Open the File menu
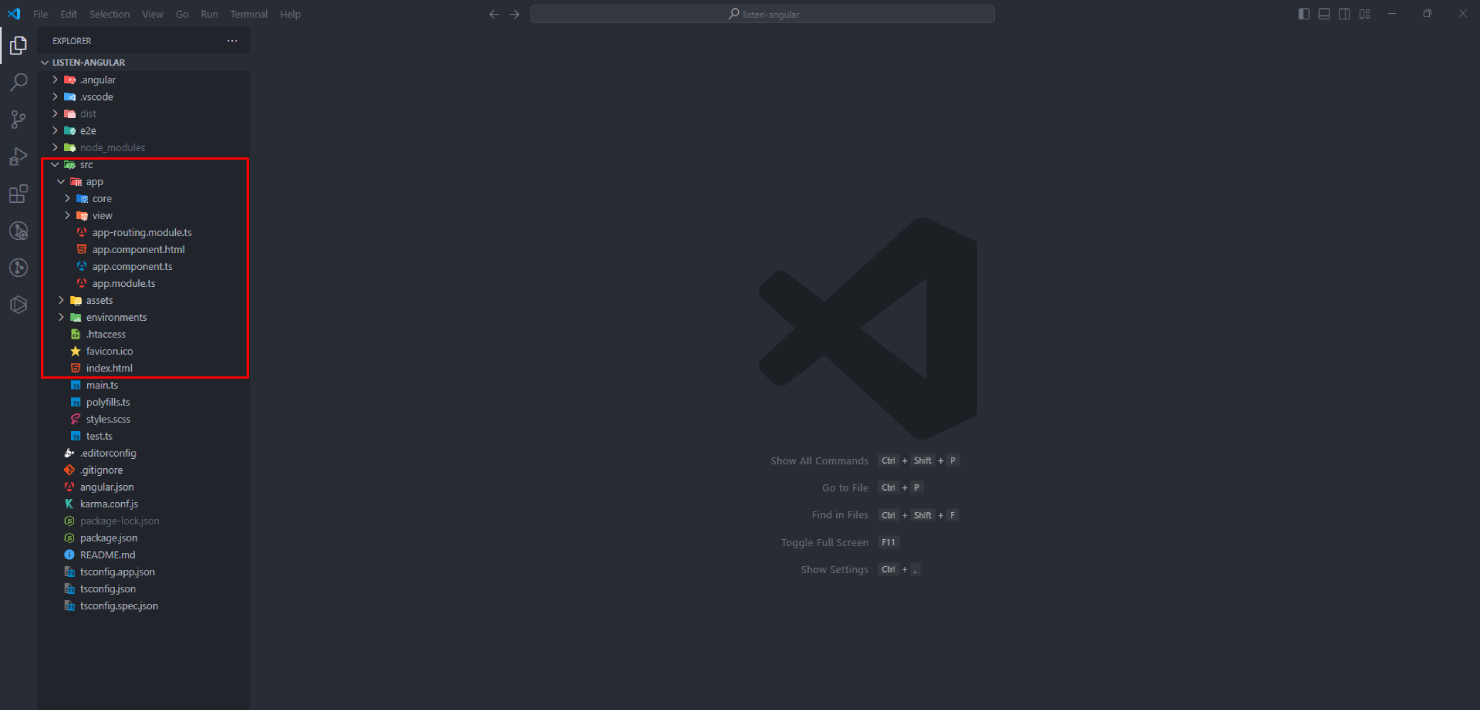 click(40, 14)
